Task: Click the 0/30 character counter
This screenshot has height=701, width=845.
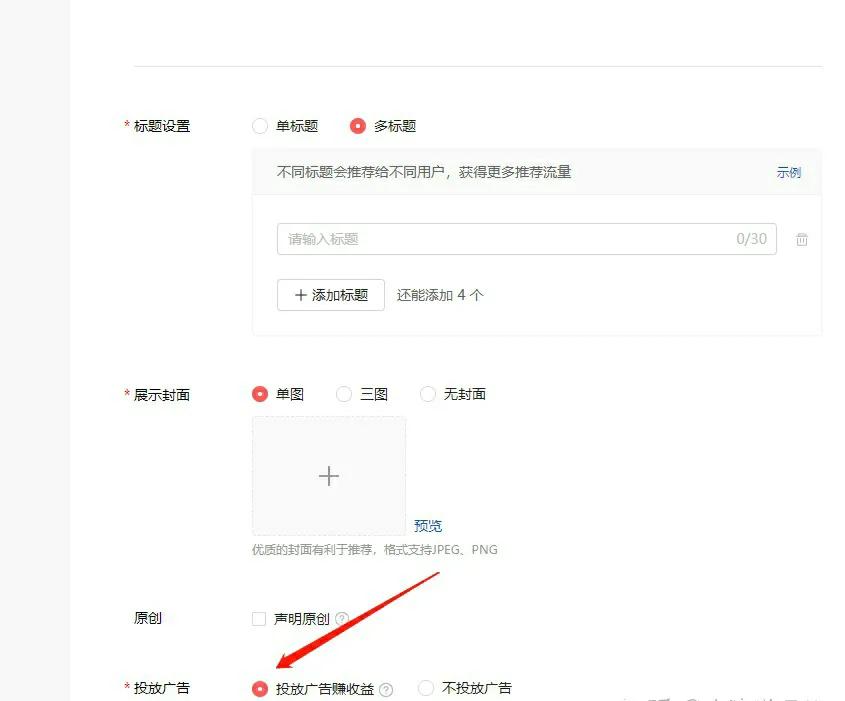Action: coord(752,239)
